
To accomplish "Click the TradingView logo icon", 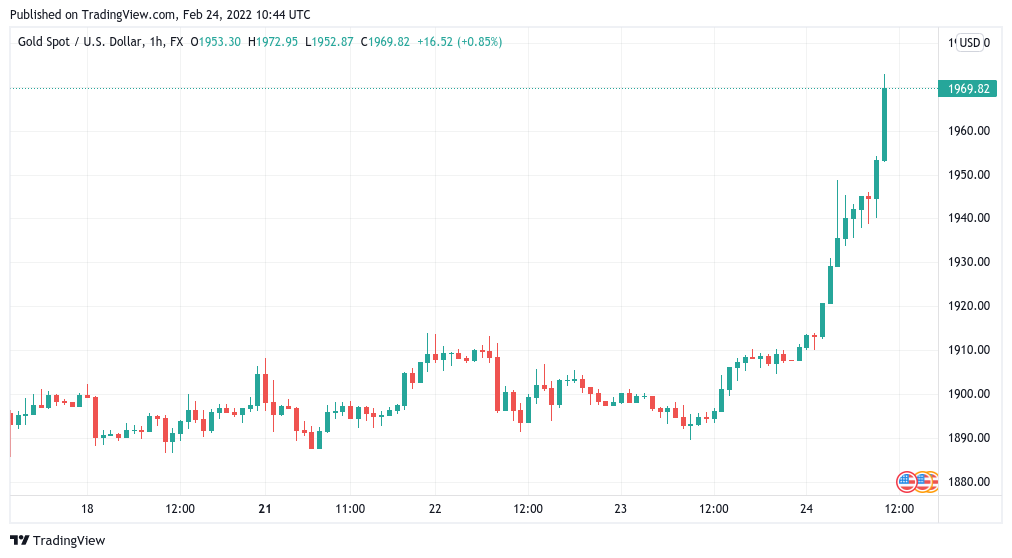I will (19, 541).
